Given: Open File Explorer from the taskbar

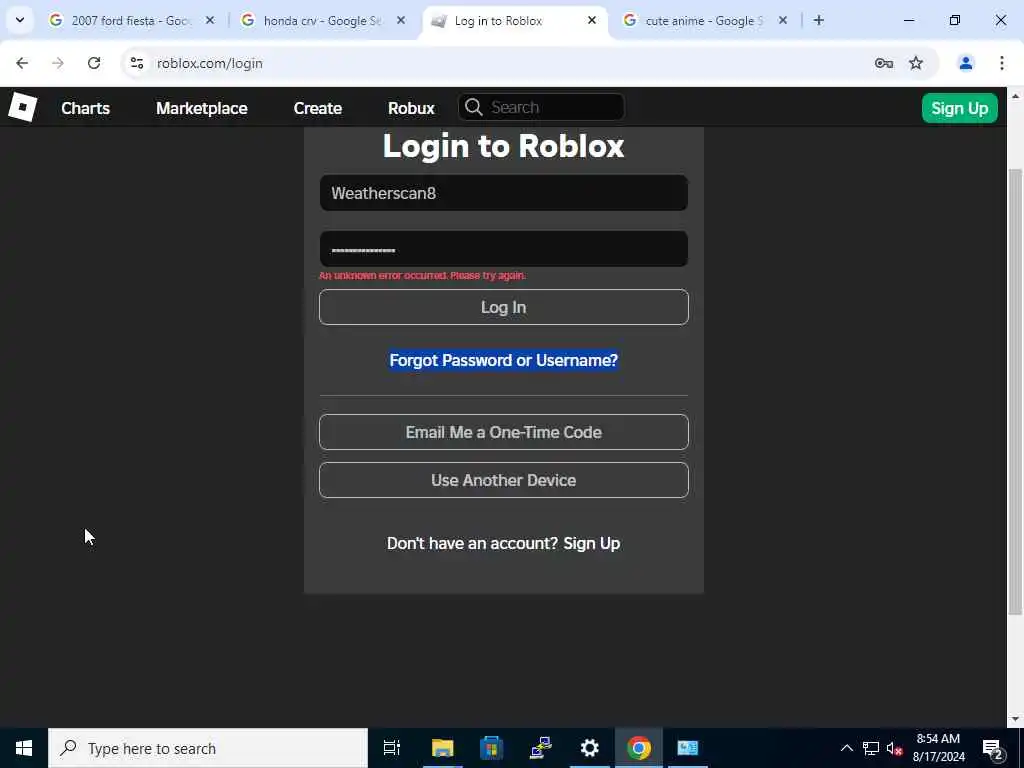Looking at the screenshot, I should 442,748.
